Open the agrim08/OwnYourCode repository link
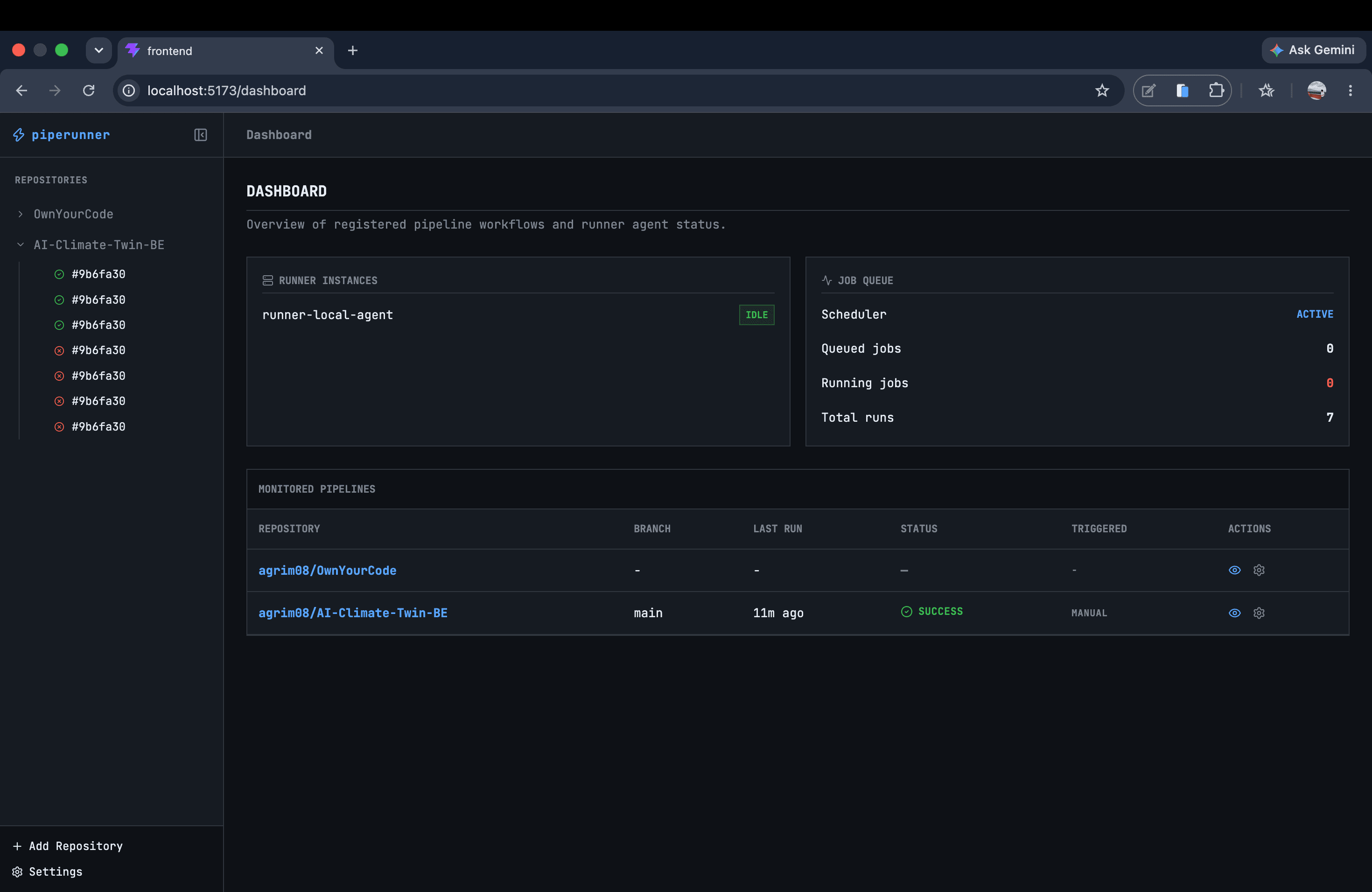1372x892 pixels. (x=327, y=570)
